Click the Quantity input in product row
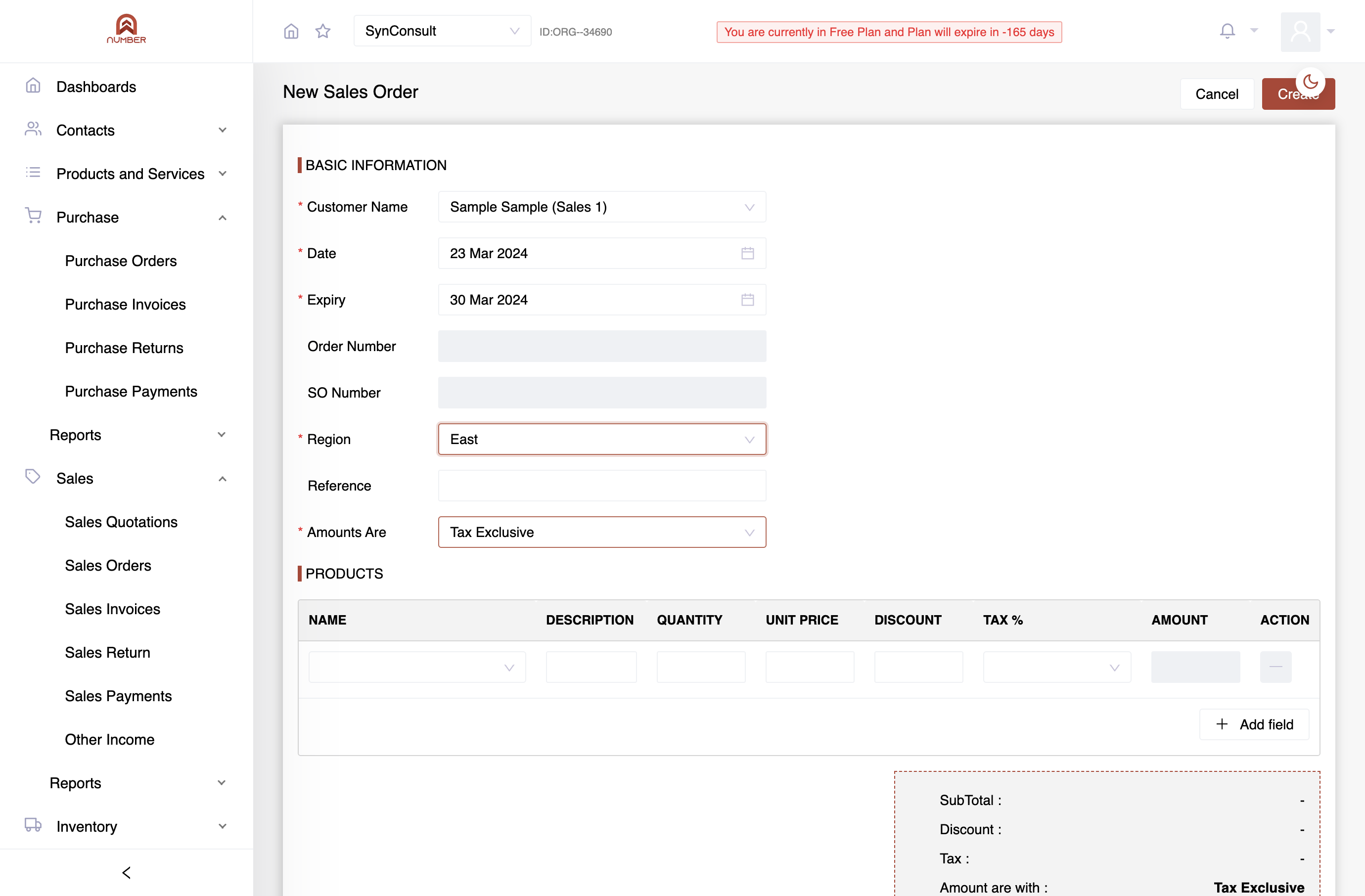This screenshot has width=1365, height=896. (701, 667)
